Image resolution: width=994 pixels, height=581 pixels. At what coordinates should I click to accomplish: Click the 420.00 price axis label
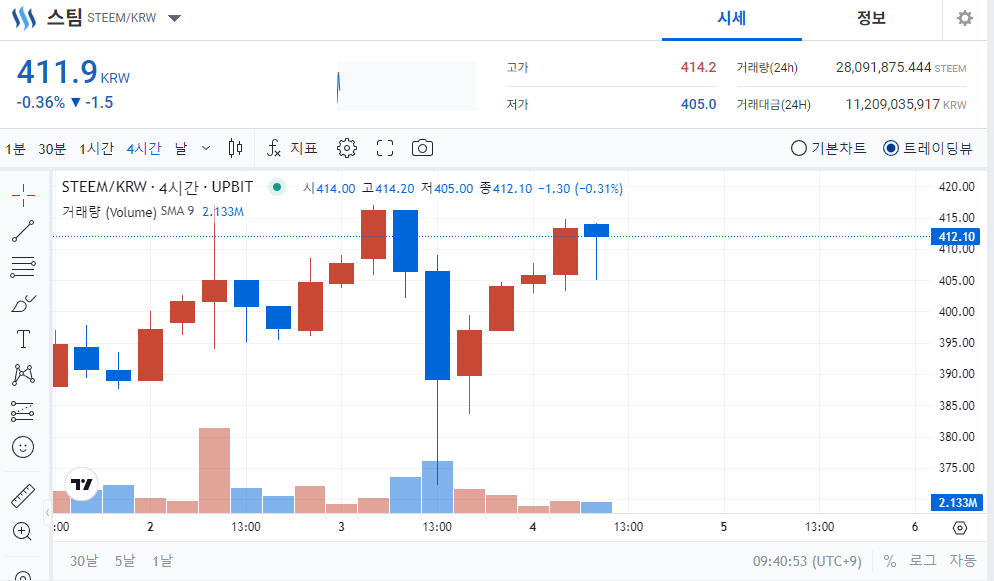(x=957, y=187)
